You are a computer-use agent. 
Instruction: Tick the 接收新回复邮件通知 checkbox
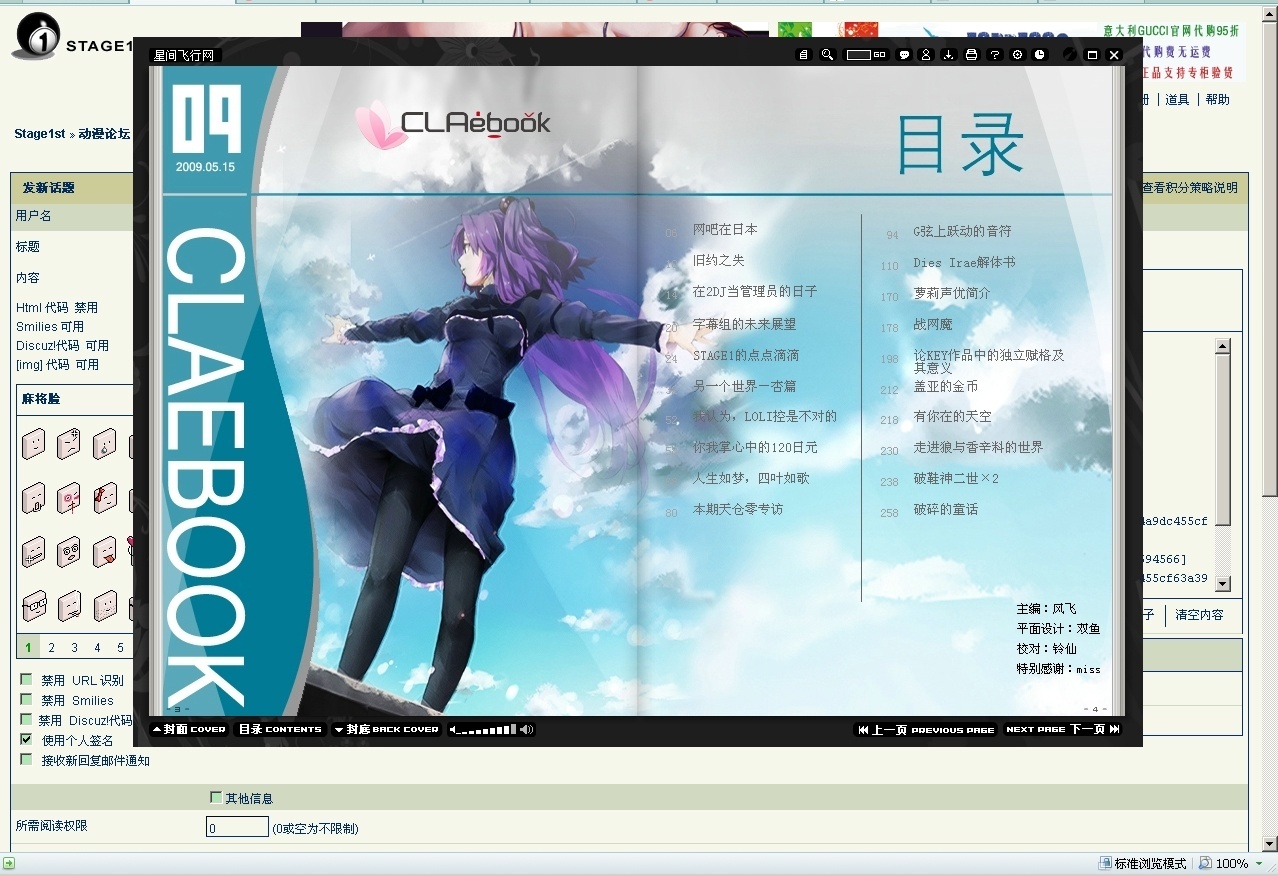pos(26,760)
